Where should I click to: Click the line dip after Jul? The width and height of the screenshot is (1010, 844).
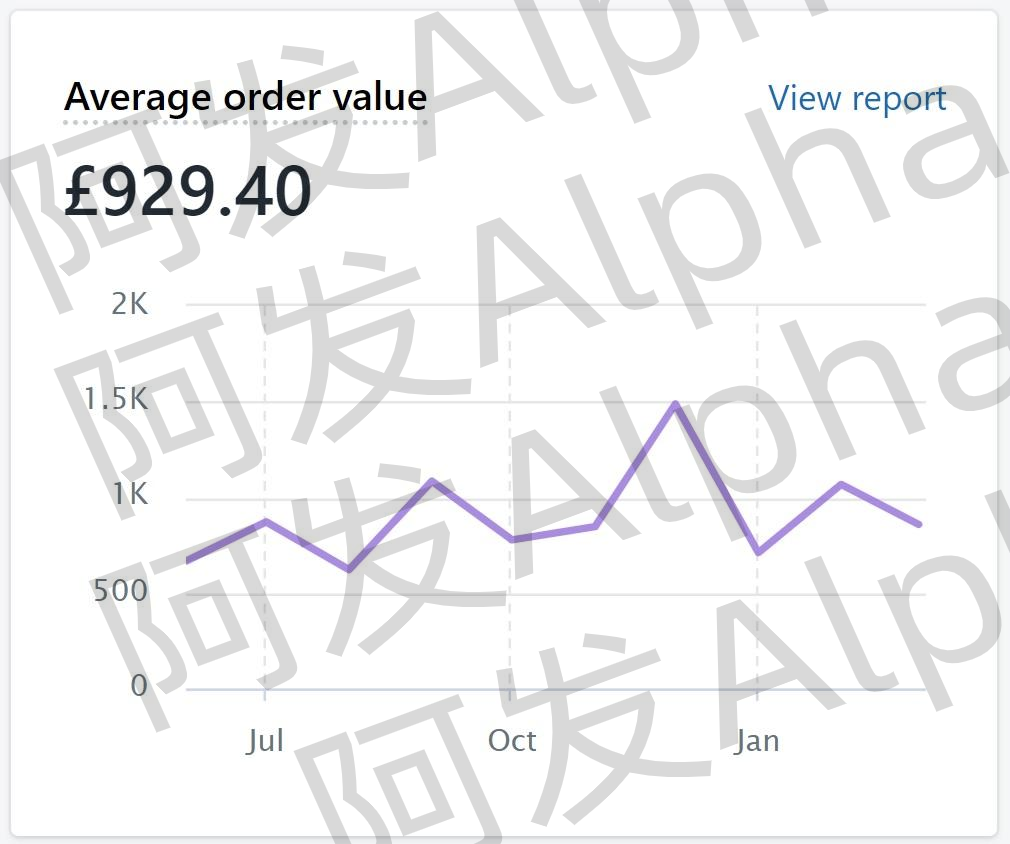tap(348, 570)
